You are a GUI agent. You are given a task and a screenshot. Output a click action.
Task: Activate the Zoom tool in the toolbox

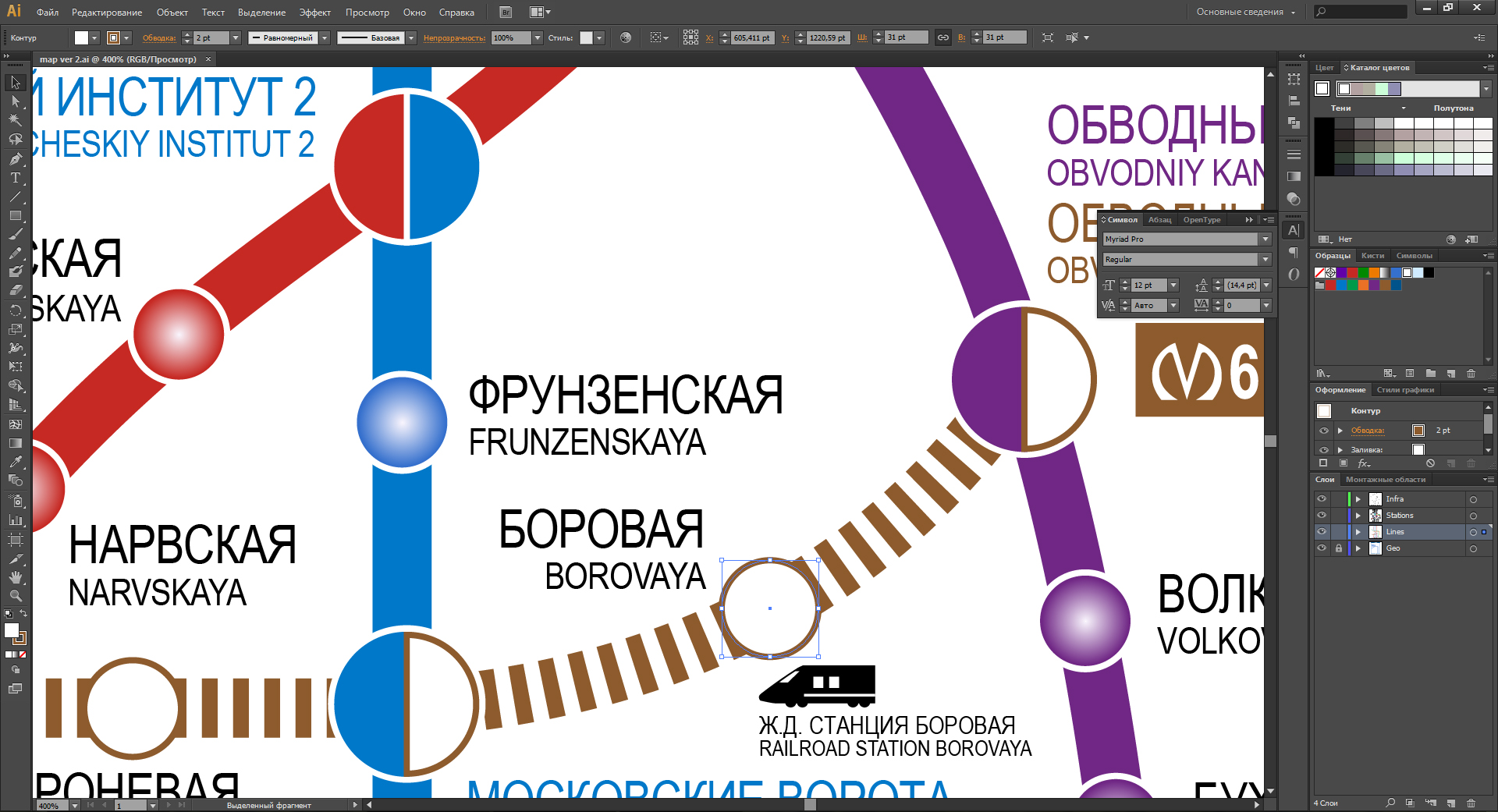point(15,596)
